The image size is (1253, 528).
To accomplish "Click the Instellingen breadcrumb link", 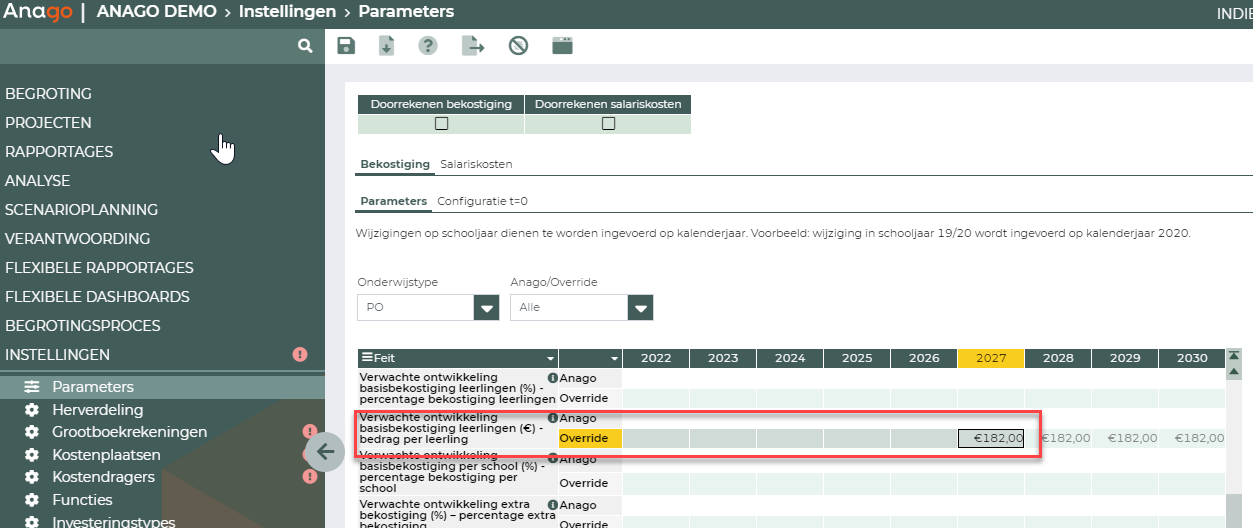I will 286,12.
